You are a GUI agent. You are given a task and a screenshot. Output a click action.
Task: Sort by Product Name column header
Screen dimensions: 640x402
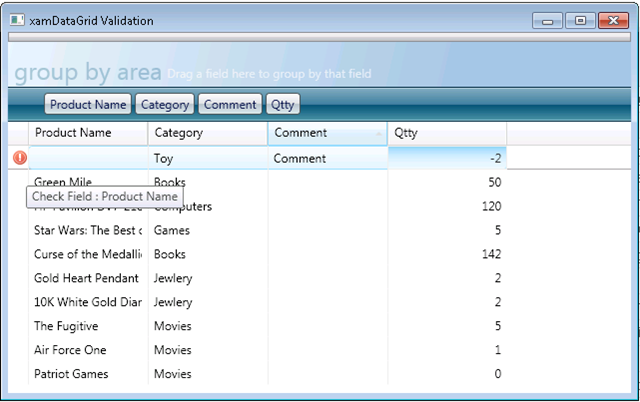point(88,133)
